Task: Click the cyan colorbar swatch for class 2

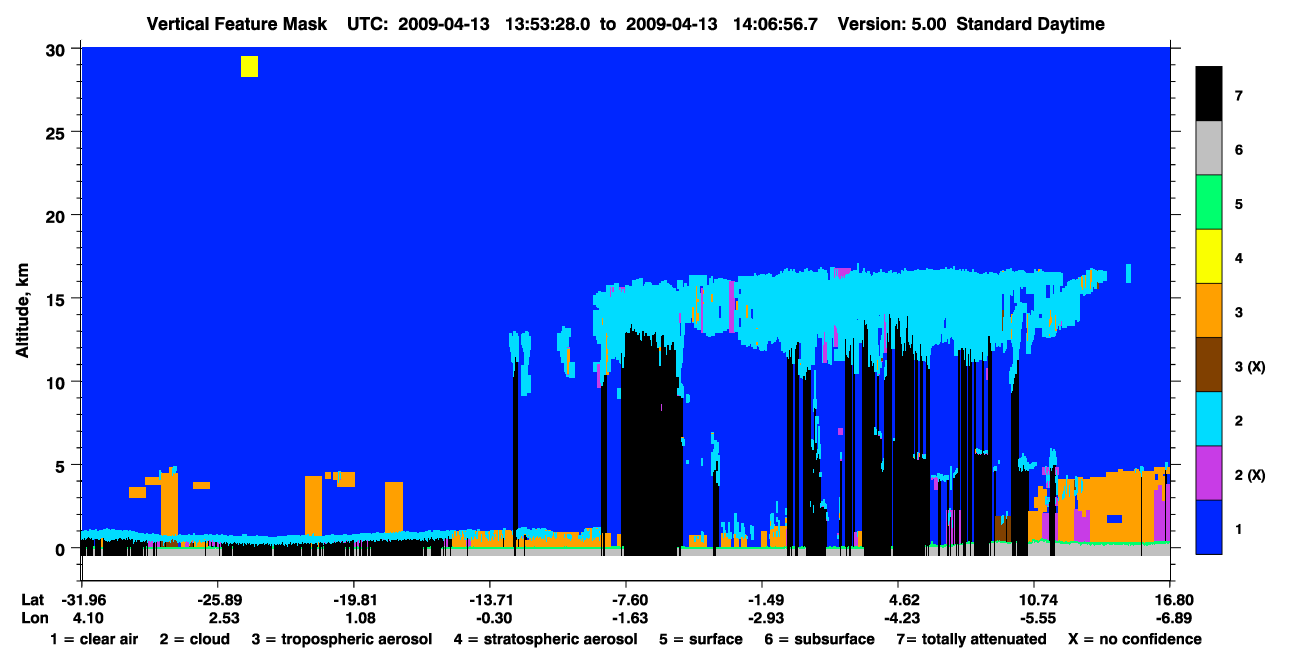Action: 1209,419
